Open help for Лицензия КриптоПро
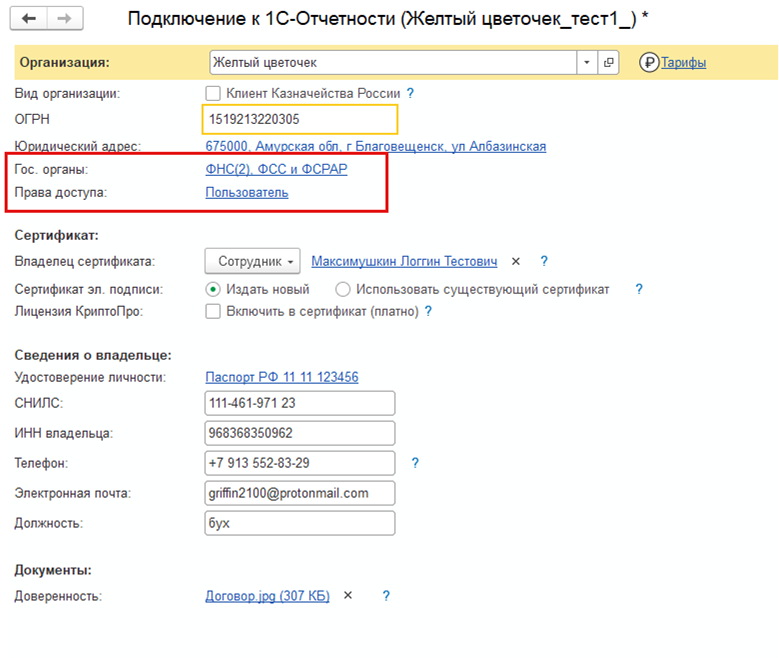This screenshot has height=658, width=779. 428,311
